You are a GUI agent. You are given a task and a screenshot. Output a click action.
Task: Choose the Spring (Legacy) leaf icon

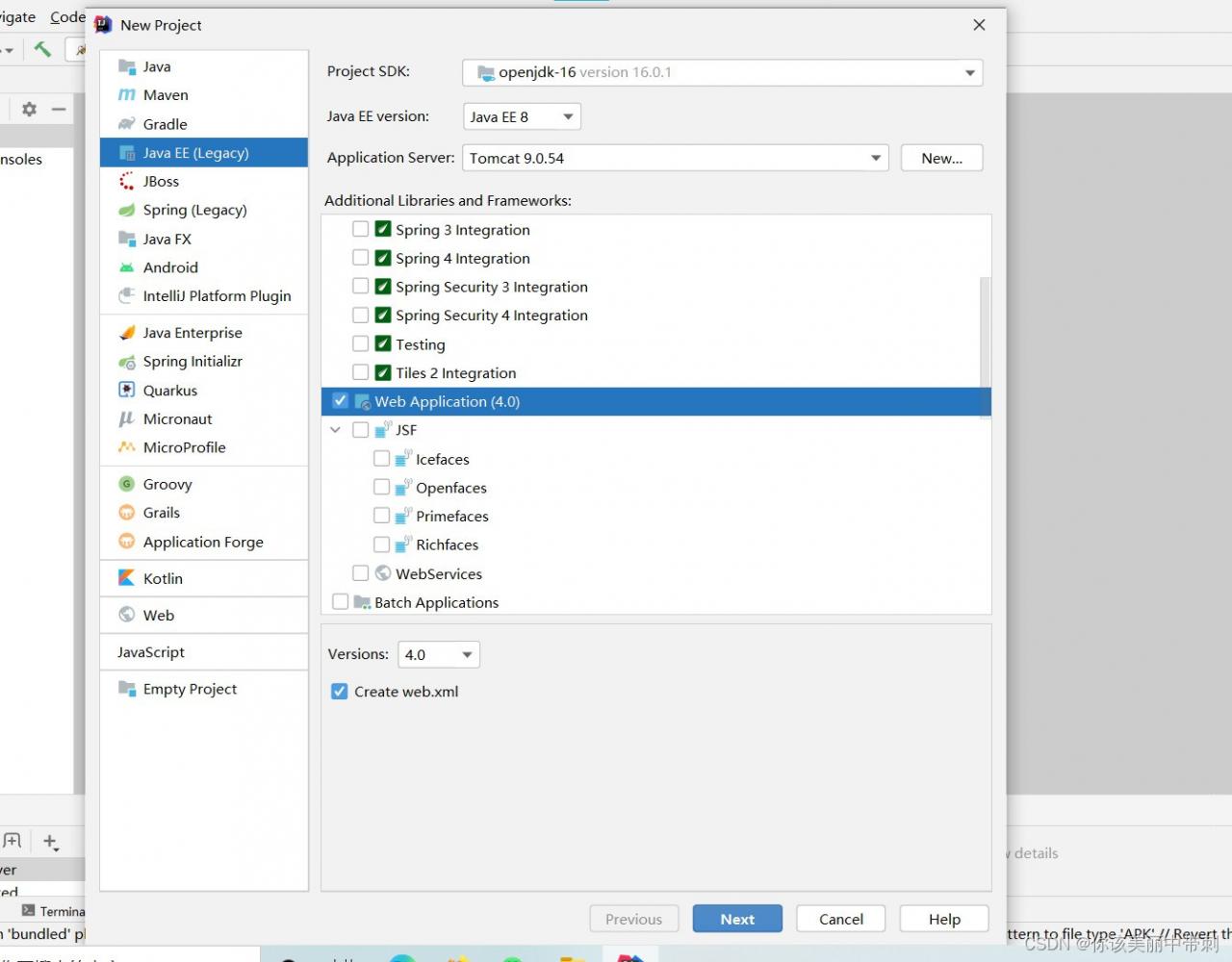pyautogui.click(x=126, y=210)
